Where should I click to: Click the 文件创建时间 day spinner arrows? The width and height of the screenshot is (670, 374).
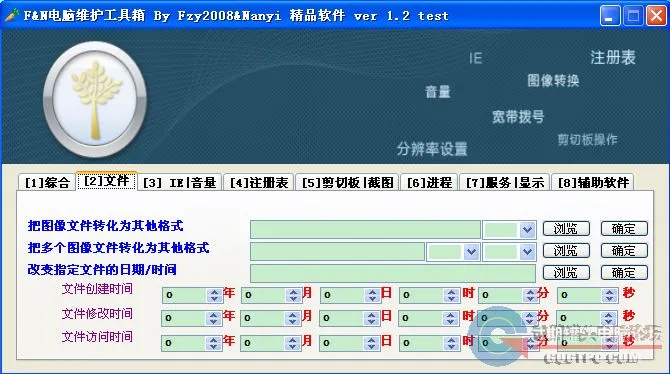click(x=372, y=295)
